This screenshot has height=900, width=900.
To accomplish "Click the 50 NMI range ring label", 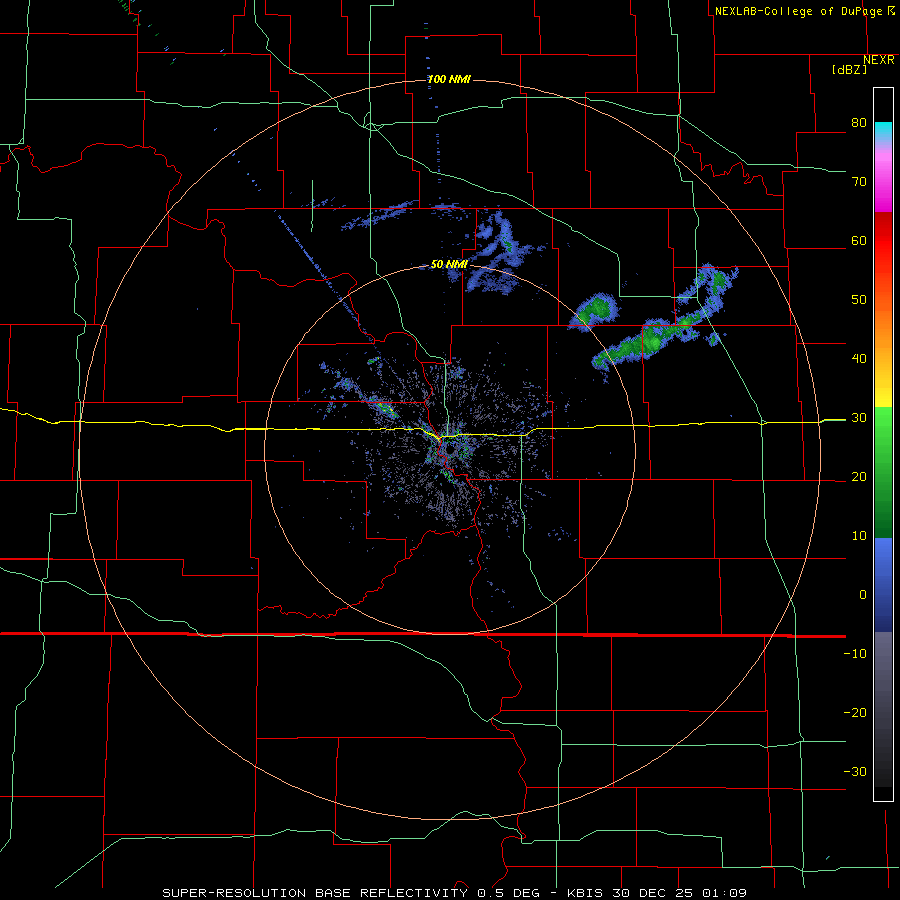I will (449, 265).
